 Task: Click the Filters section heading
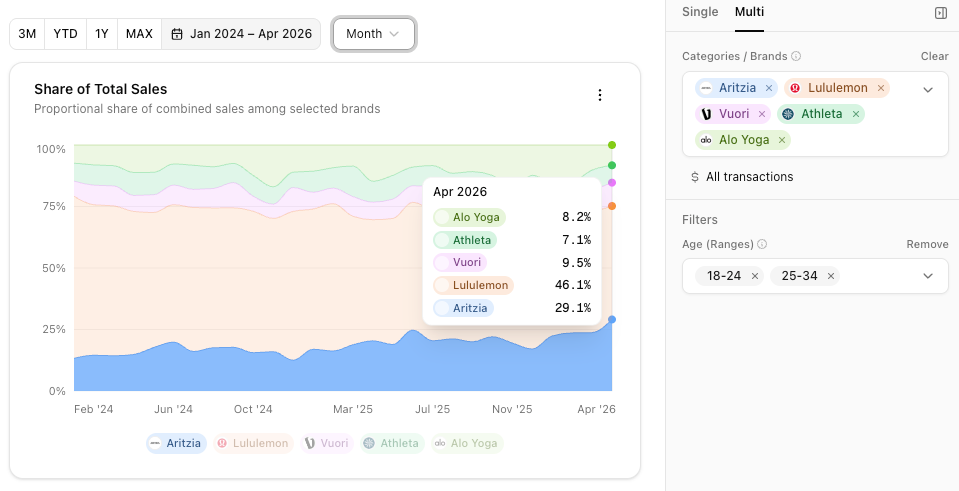click(700, 220)
